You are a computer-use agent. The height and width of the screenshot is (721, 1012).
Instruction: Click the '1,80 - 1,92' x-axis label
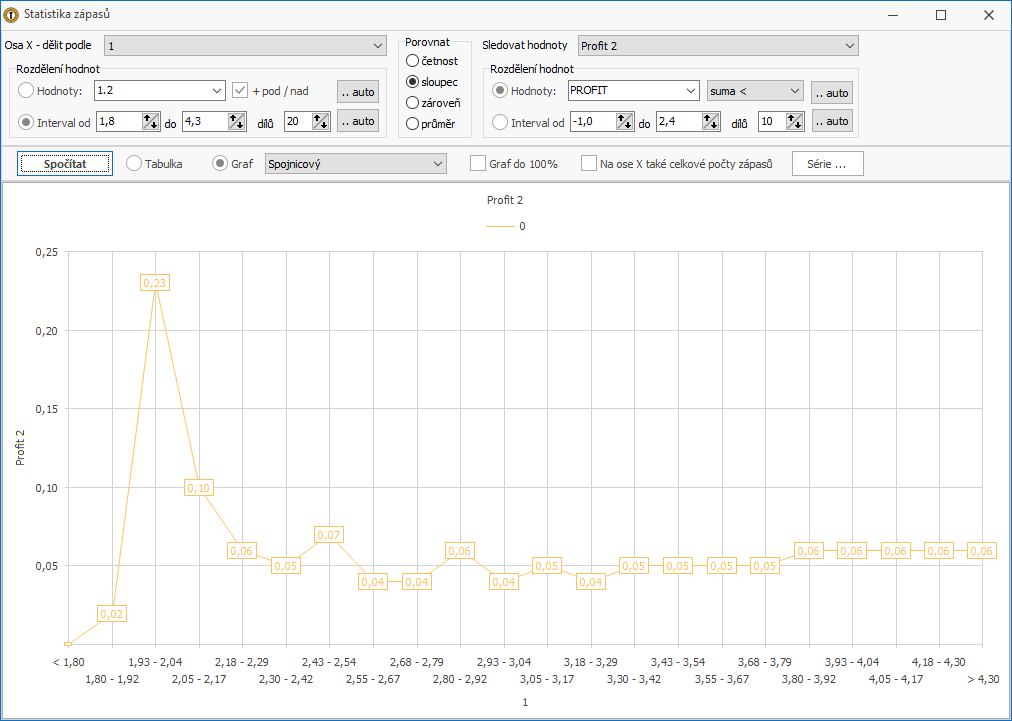pyautogui.click(x=112, y=679)
